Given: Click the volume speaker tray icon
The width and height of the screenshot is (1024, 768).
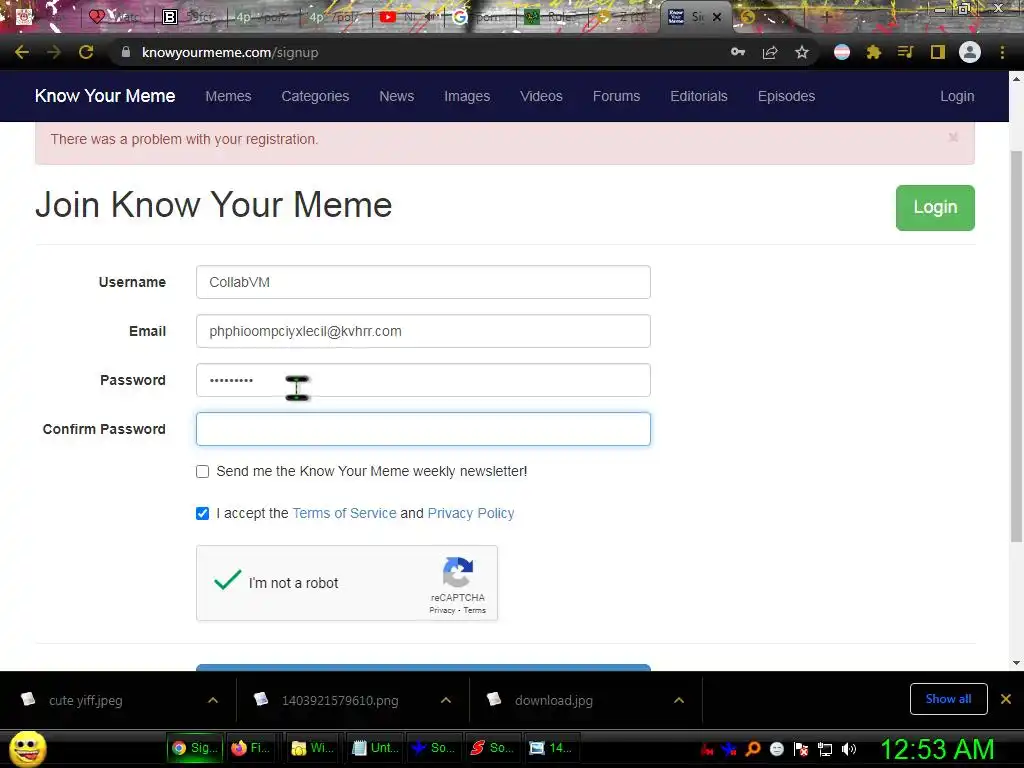Looking at the screenshot, I should coord(848,749).
